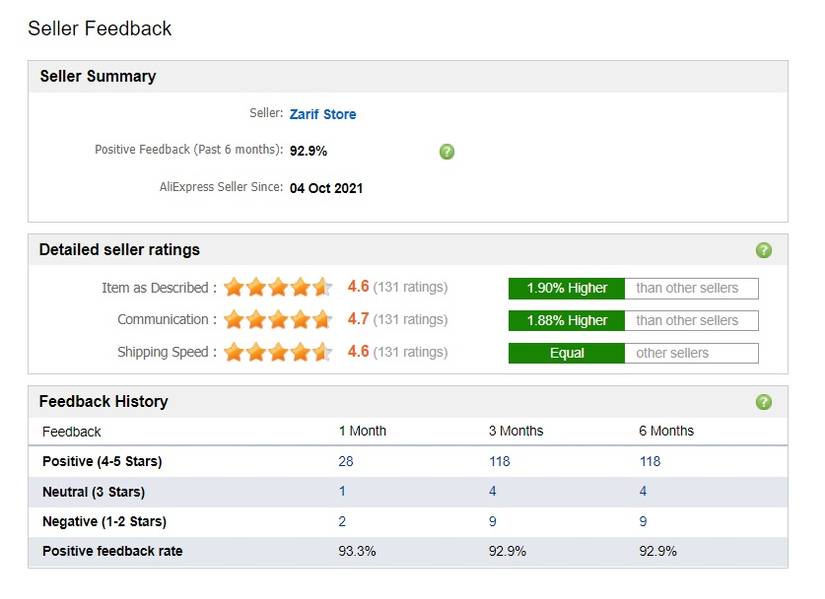Click the green Equal comparison badge
825x599 pixels.
(567, 353)
